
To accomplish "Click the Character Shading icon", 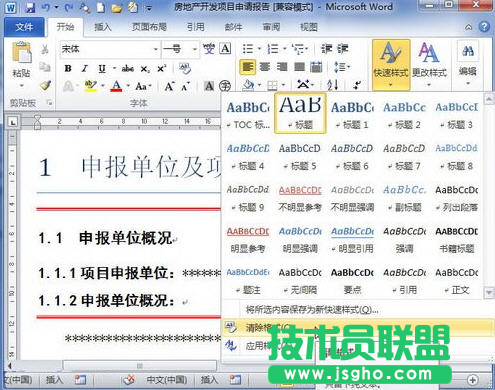I will (209, 86).
